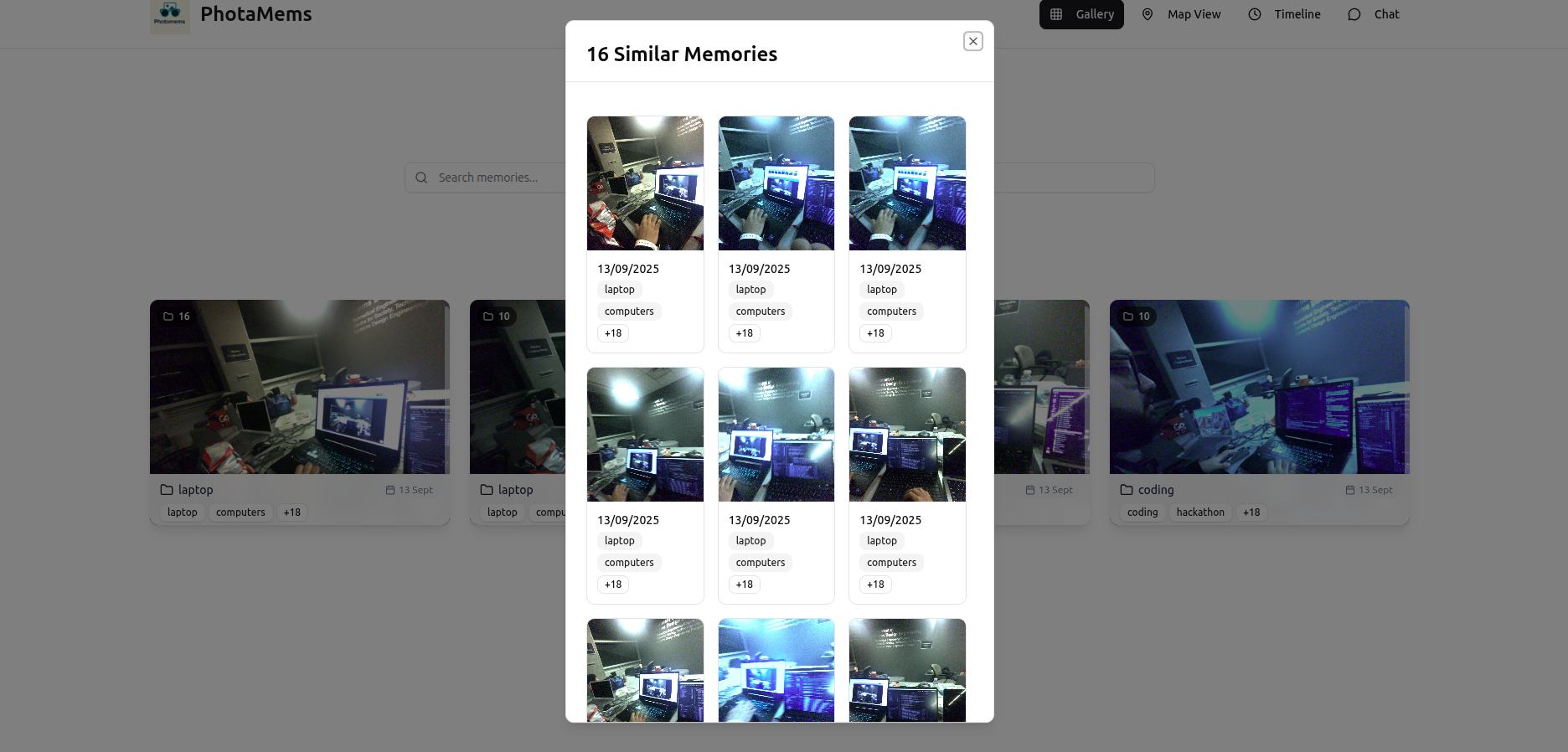Open third memory thumbnail in second row
The width and height of the screenshot is (1568, 752).
907,435
